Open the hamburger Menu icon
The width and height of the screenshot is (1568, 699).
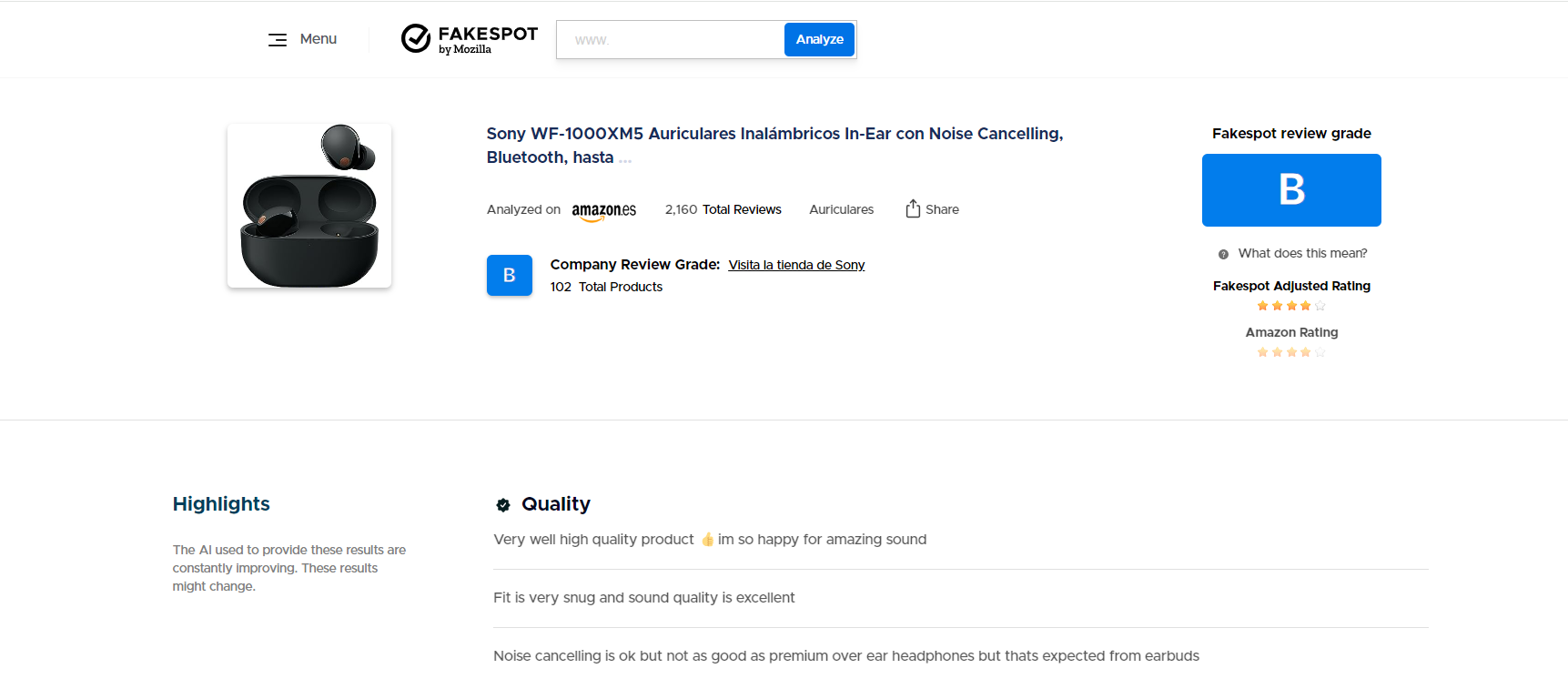click(278, 40)
